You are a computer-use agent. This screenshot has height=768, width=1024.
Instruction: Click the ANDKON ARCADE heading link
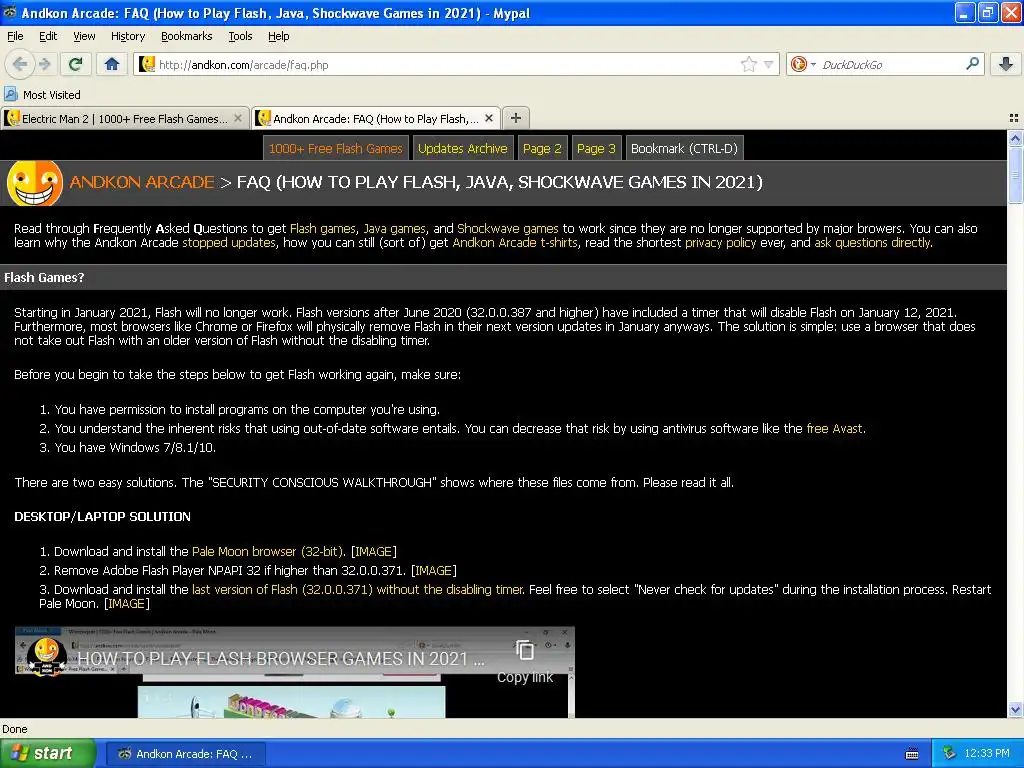tap(142, 182)
